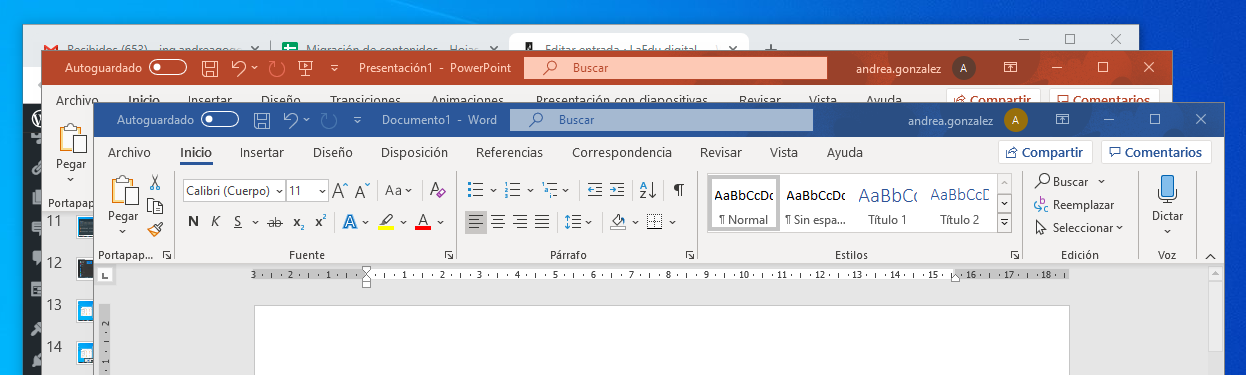The image size is (1246, 375).
Task: Toggle bold N formatting
Action: 193,221
